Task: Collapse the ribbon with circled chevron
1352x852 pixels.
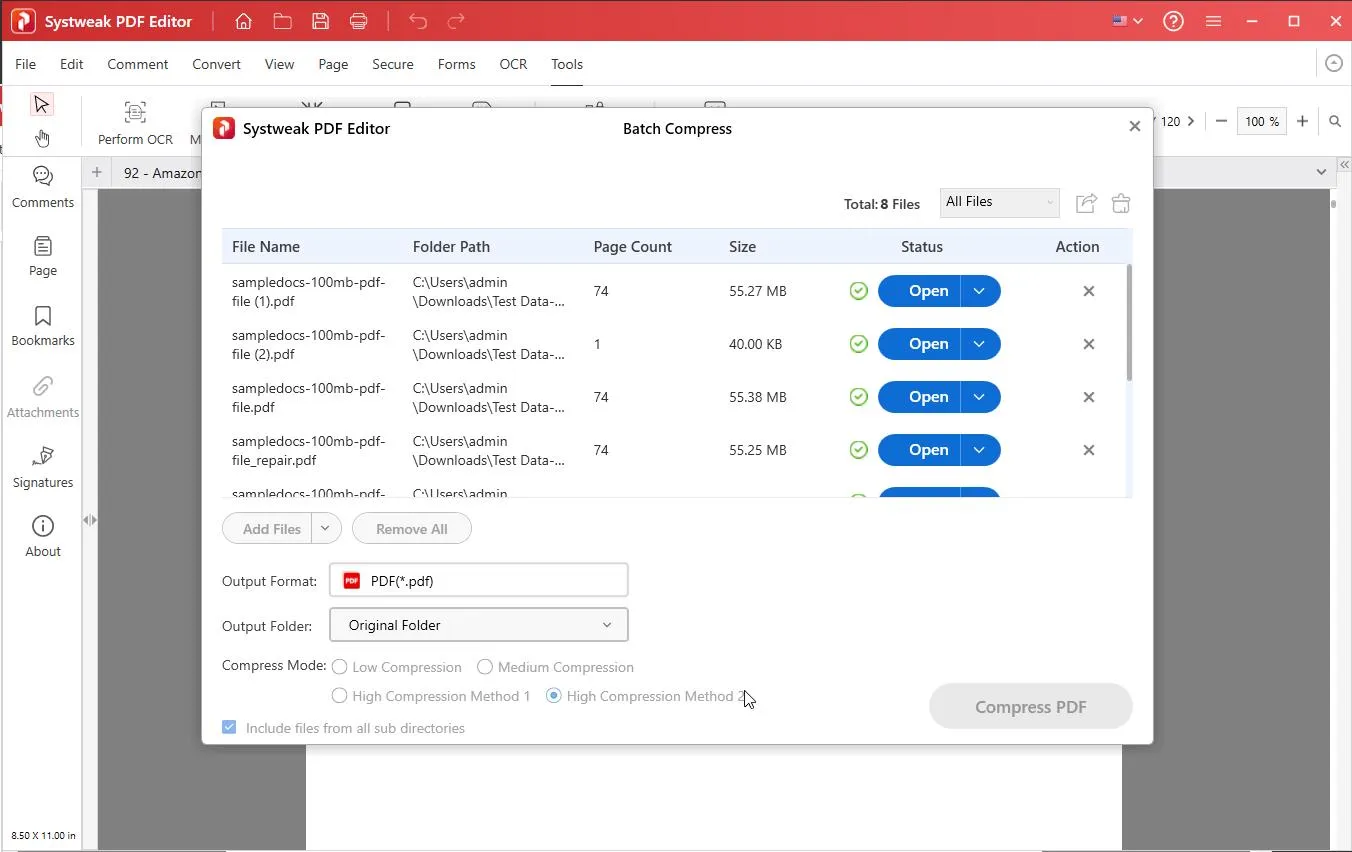Action: pos(1333,63)
